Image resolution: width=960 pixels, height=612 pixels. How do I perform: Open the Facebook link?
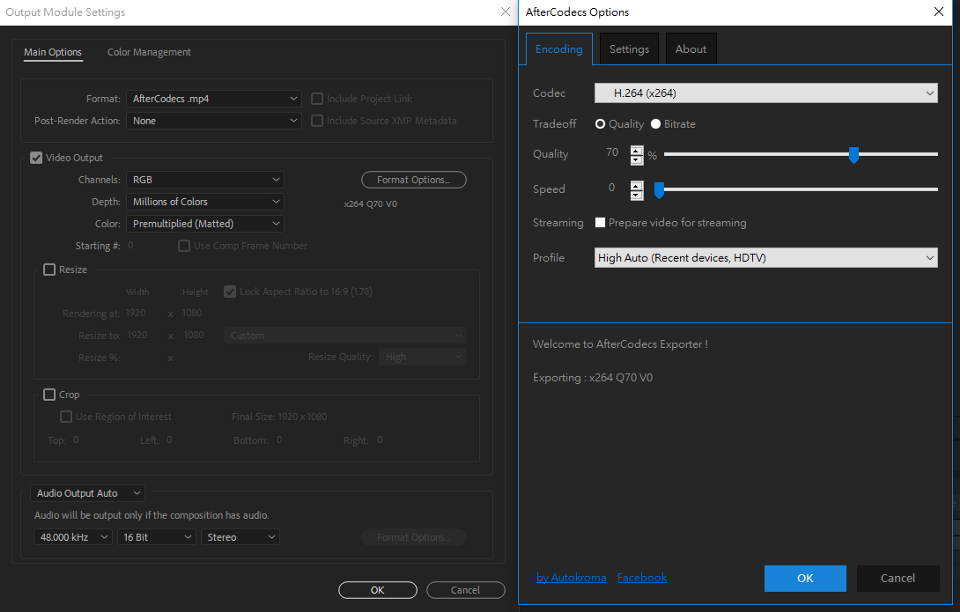[x=642, y=578]
